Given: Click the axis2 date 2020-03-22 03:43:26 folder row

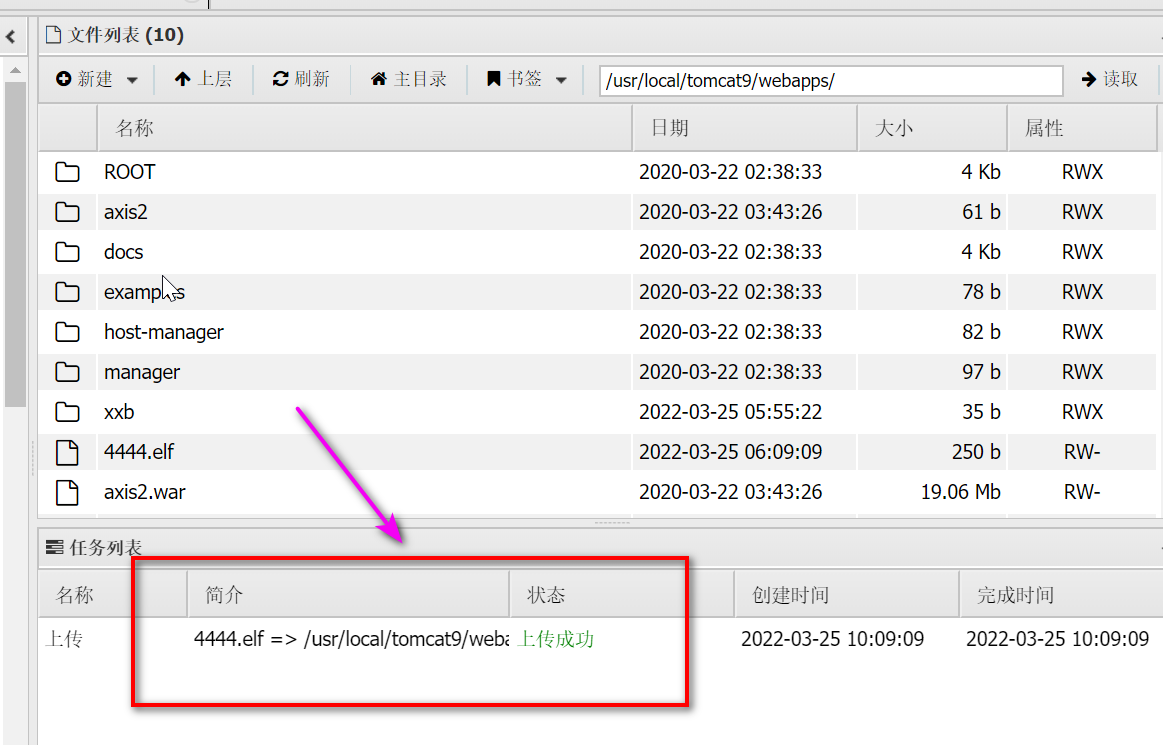Looking at the screenshot, I should (731, 212).
